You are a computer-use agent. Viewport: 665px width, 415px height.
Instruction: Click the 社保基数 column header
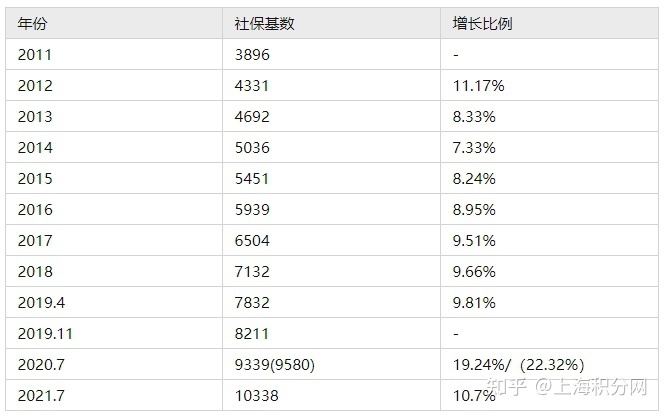pos(331,23)
